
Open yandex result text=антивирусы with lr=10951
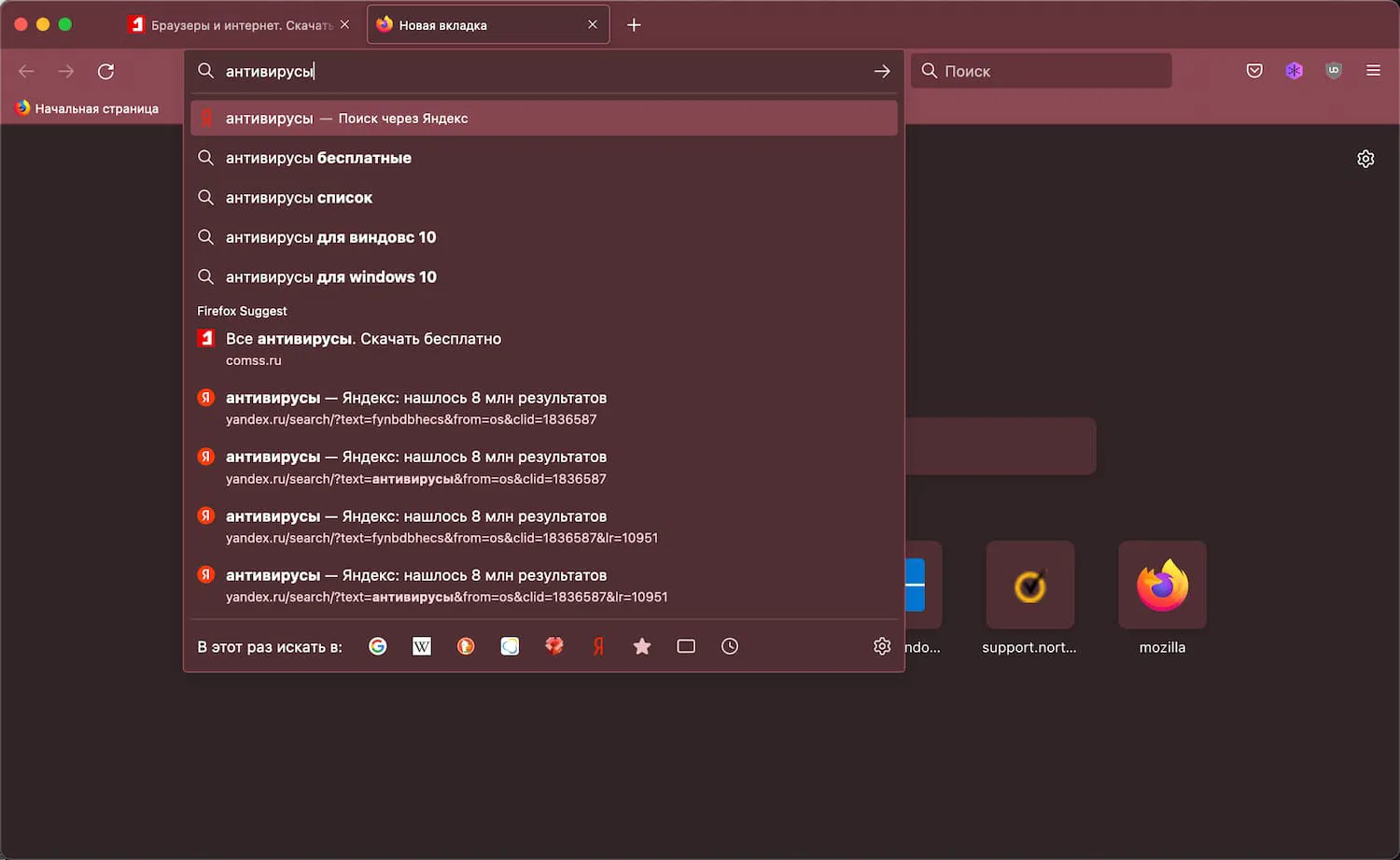pyautogui.click(x=544, y=585)
